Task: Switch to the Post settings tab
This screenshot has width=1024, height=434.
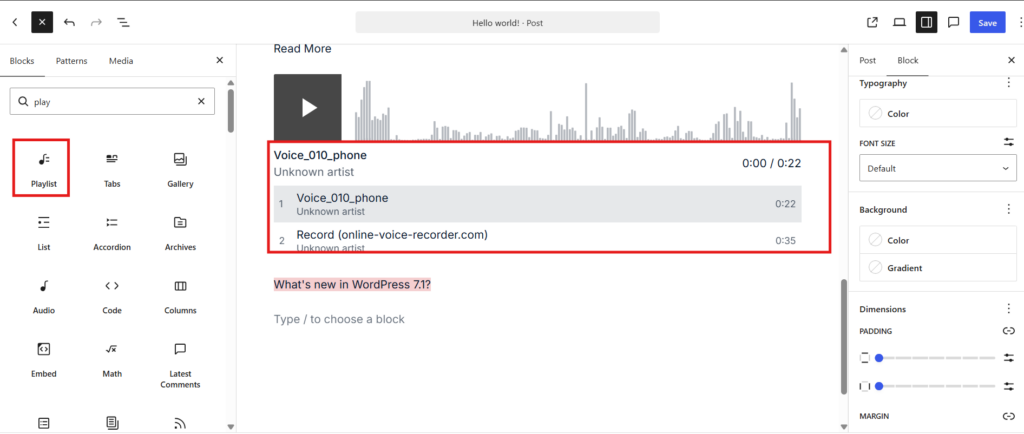Action: 867,60
